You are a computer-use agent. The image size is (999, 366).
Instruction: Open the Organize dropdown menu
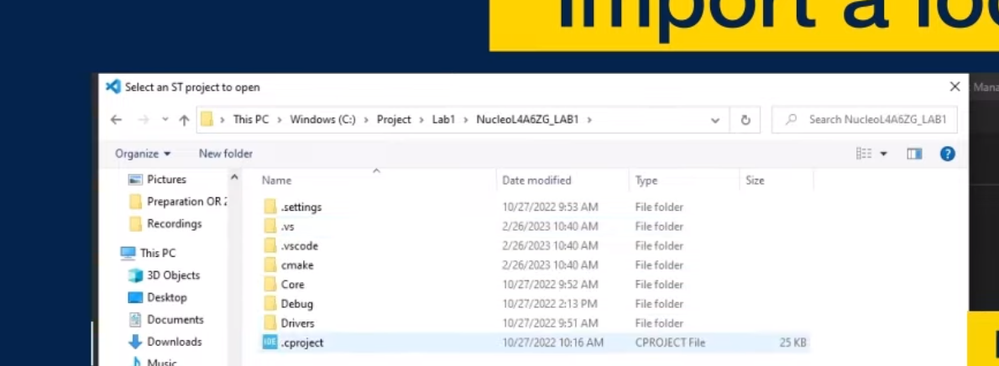(x=143, y=154)
